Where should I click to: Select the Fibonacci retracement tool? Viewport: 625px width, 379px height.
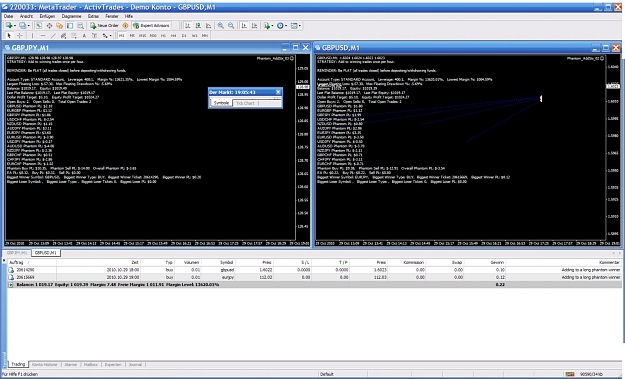(x=74, y=35)
